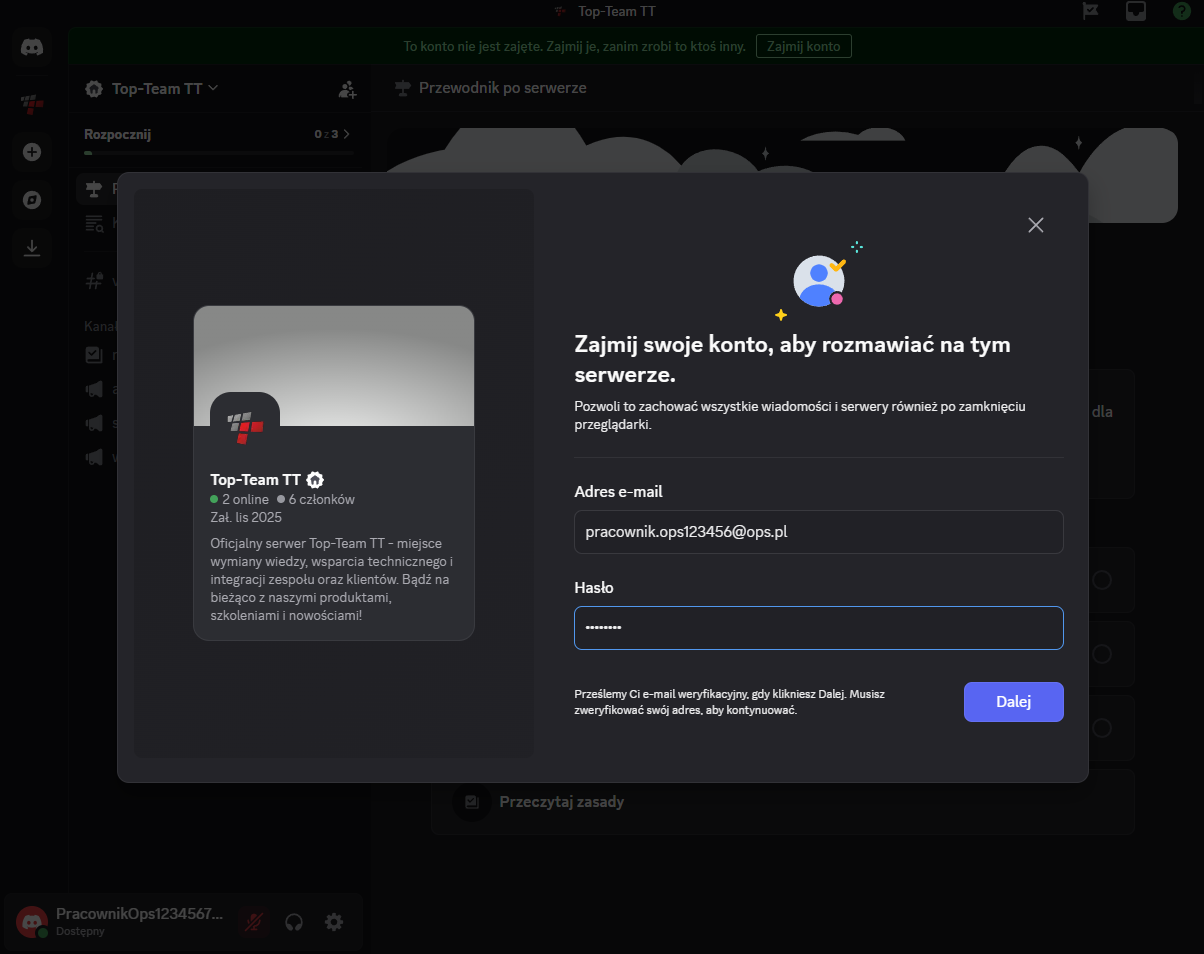Click the account avatar illustration in dialog
1204x954 pixels.
pos(819,281)
